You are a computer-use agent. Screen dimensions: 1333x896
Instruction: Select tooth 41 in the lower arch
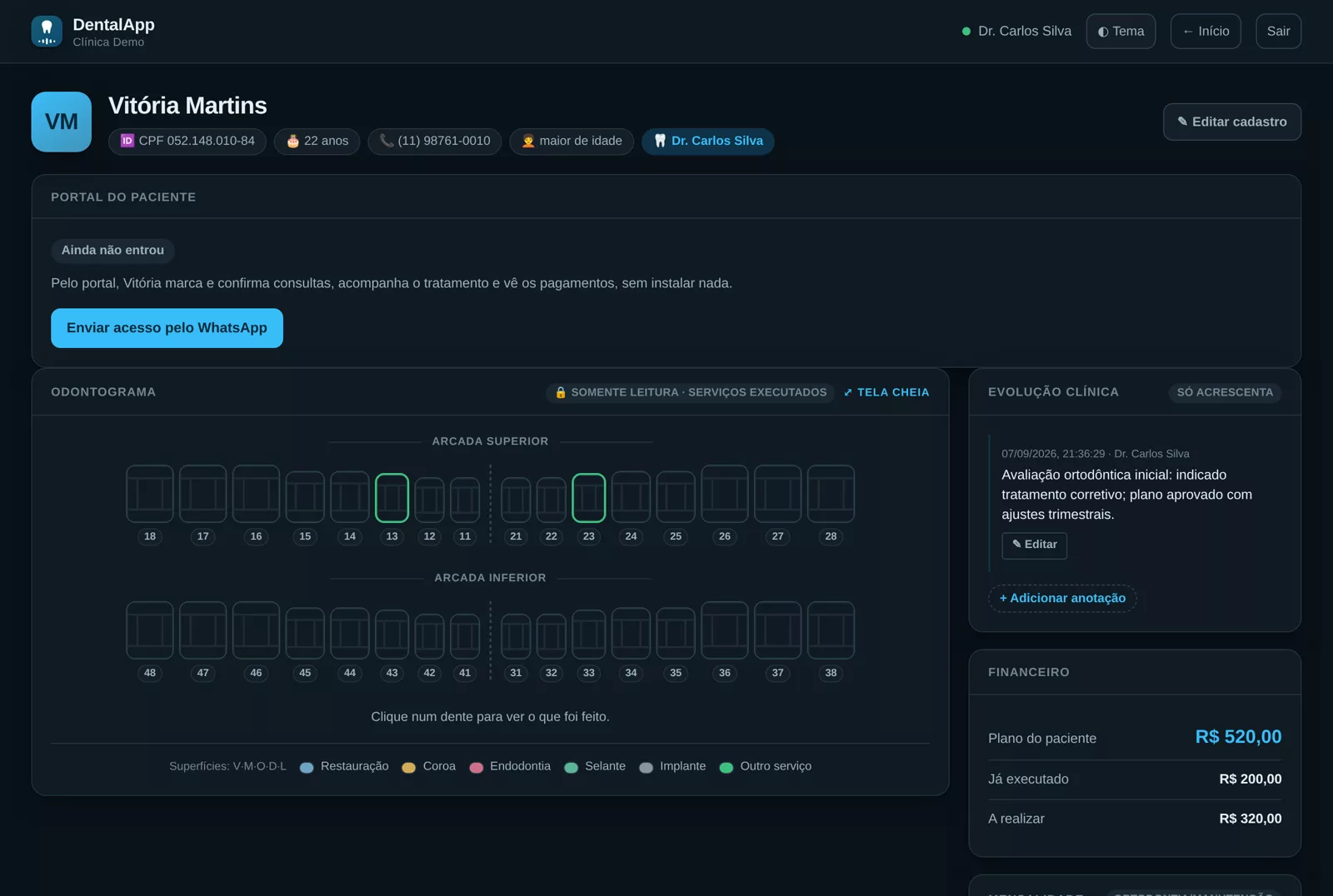click(465, 636)
